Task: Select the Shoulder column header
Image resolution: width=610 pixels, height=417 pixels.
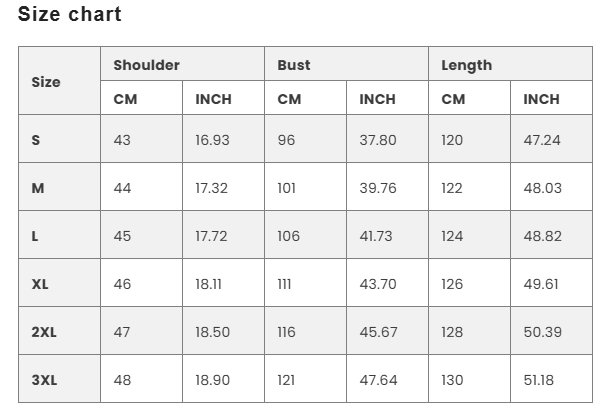Action: click(x=182, y=64)
